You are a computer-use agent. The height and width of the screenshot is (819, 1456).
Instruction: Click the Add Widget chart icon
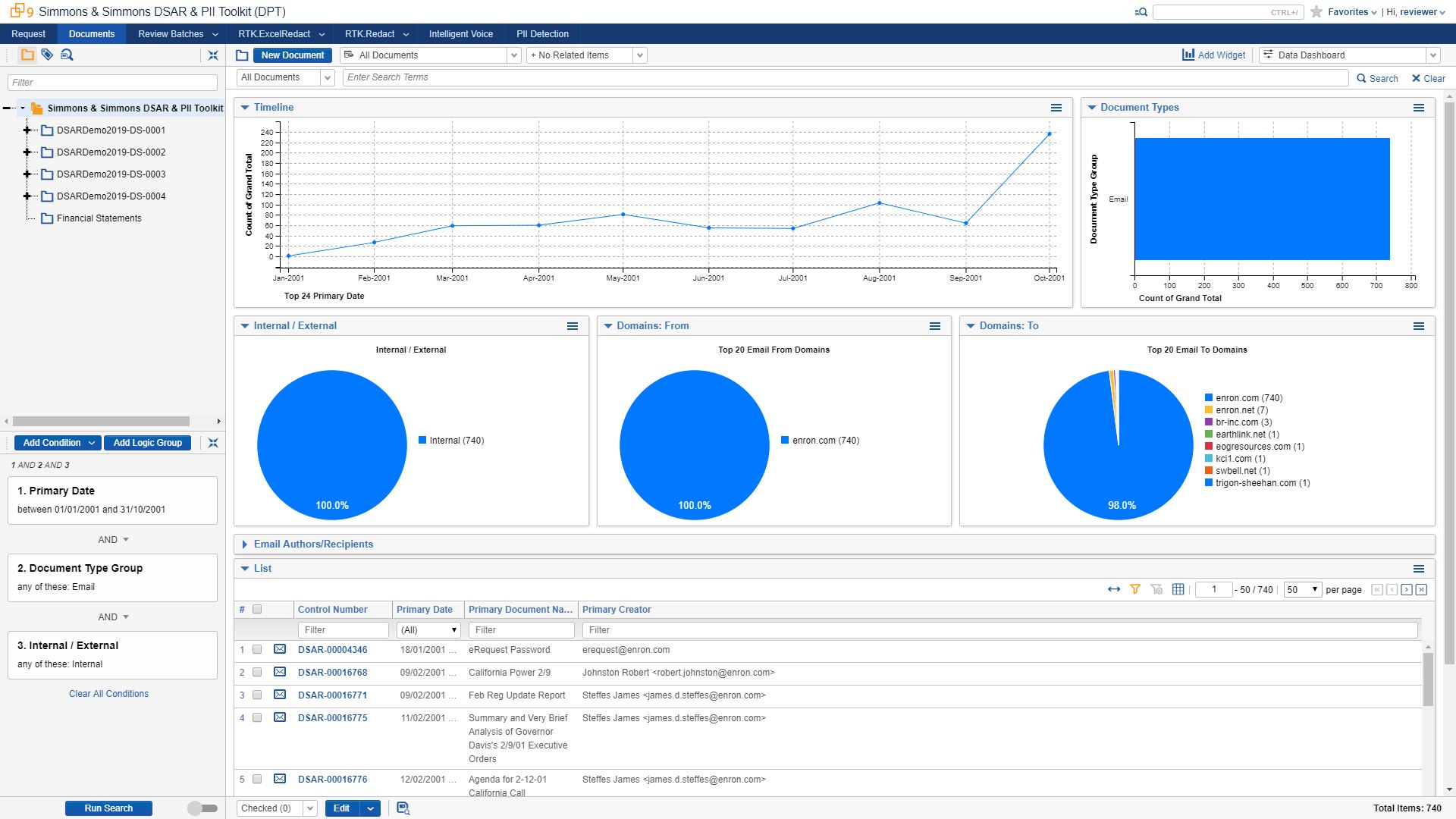1188,55
